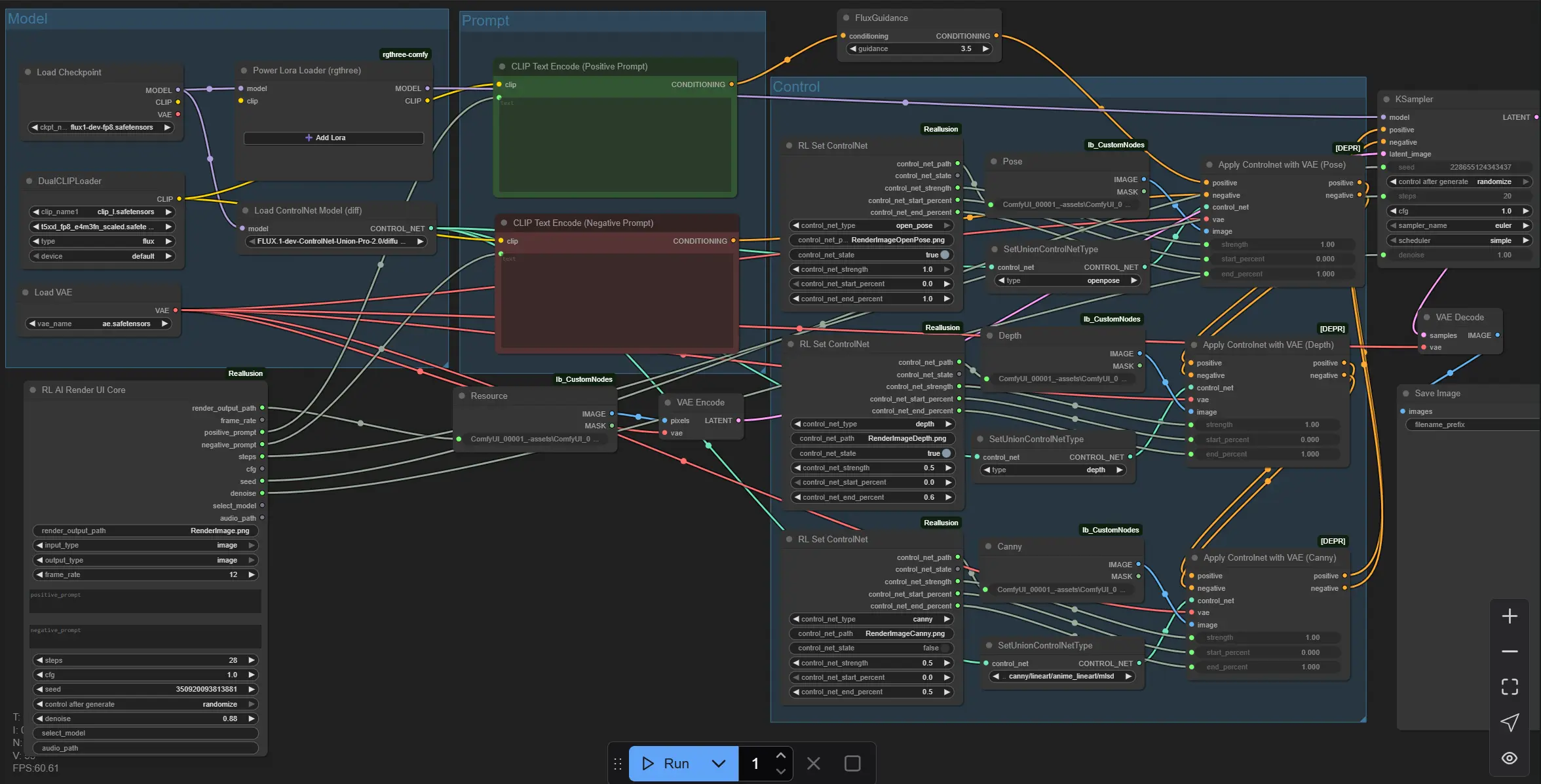
Task: Increase batch count with the up chevron
Action: [780, 756]
